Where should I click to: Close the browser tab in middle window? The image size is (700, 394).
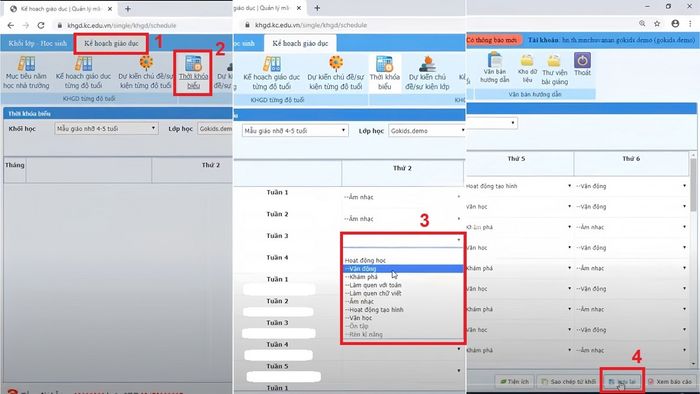pyautogui.click(x=299, y=8)
